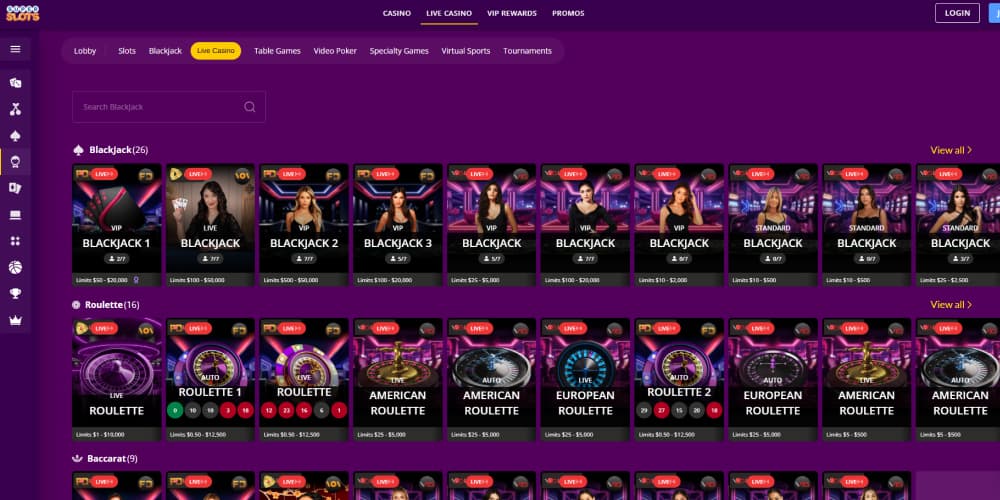1000x500 pixels.
Task: Open the VIP Blackjack 2 game card
Action: pyautogui.click(x=304, y=224)
